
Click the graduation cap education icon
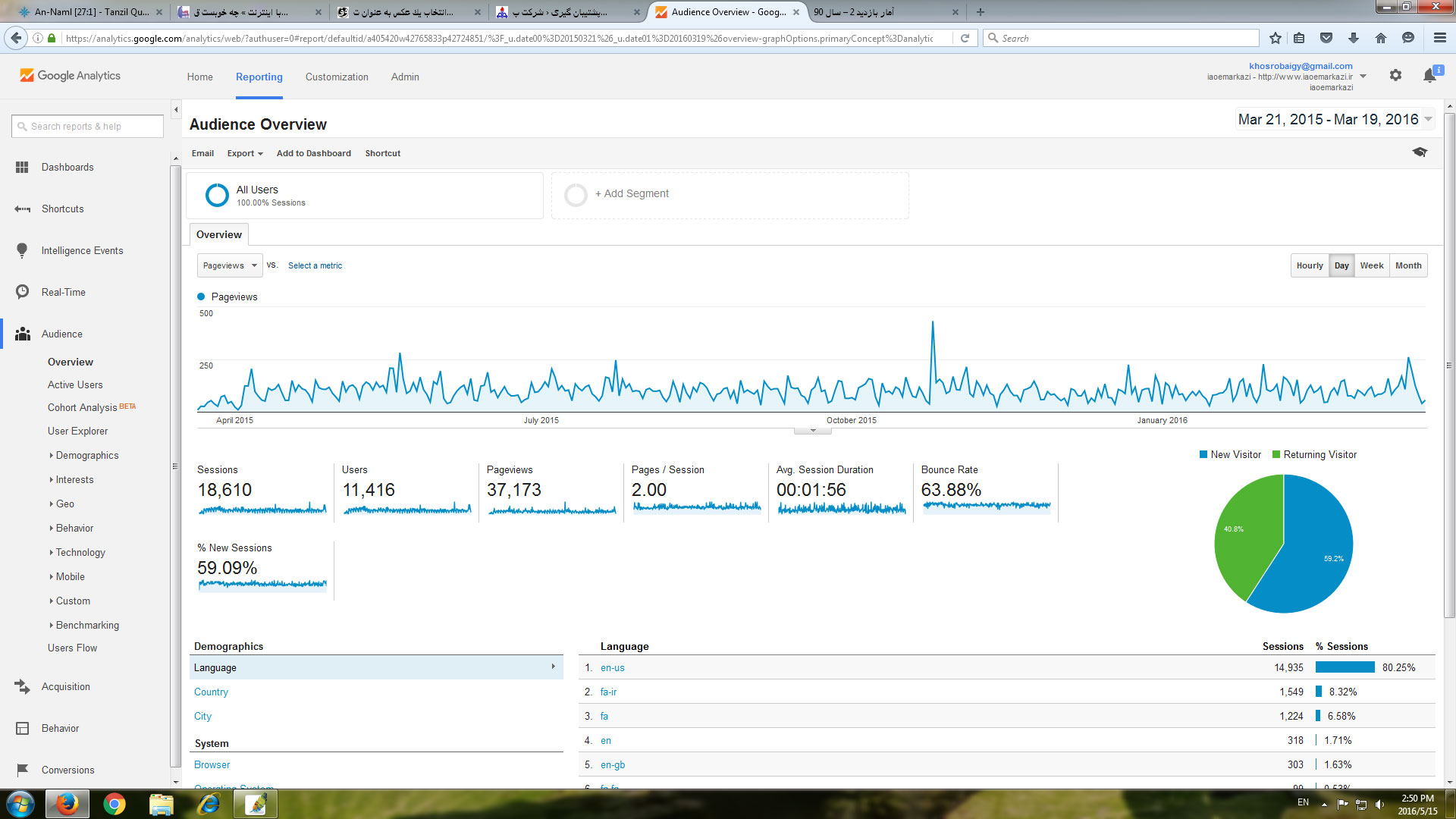pos(1420,152)
